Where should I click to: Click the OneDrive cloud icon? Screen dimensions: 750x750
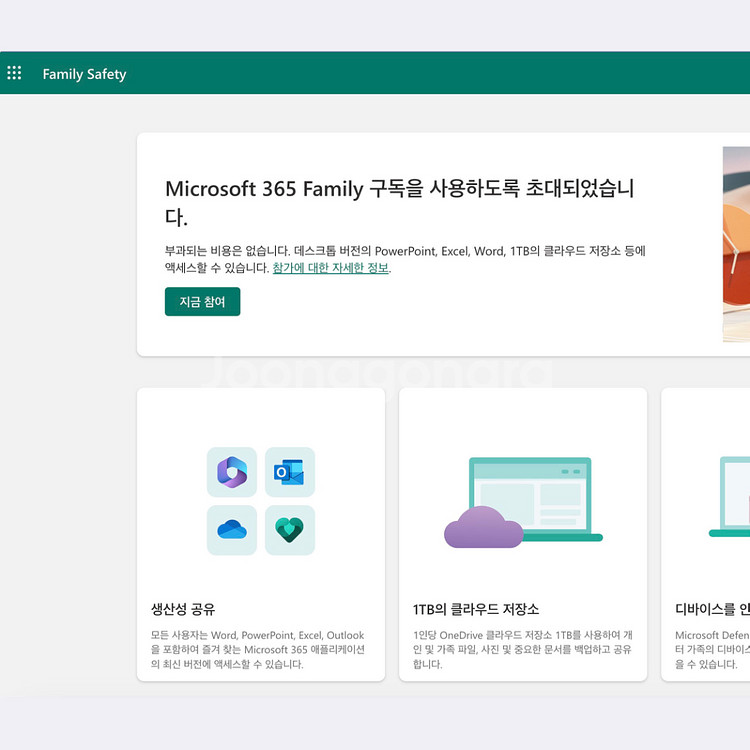tap(232, 530)
